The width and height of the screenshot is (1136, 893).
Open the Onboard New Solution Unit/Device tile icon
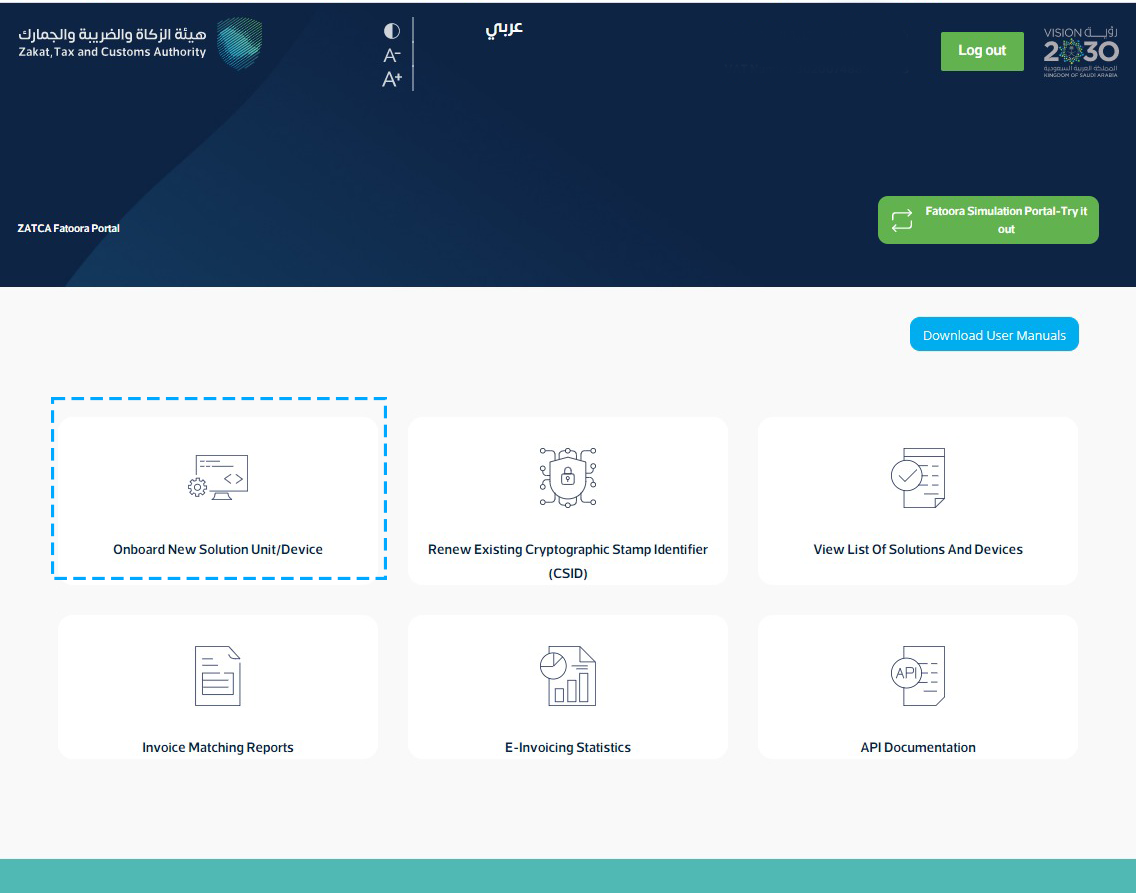(x=218, y=478)
